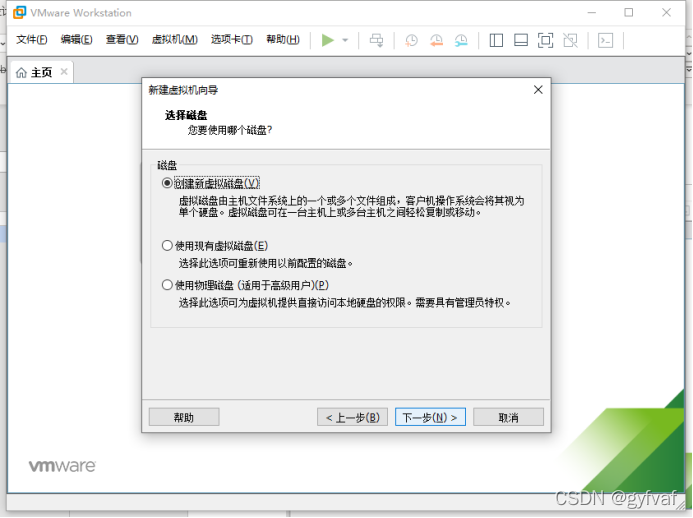Toggle the thumbnail bar view icon

click(x=521, y=41)
